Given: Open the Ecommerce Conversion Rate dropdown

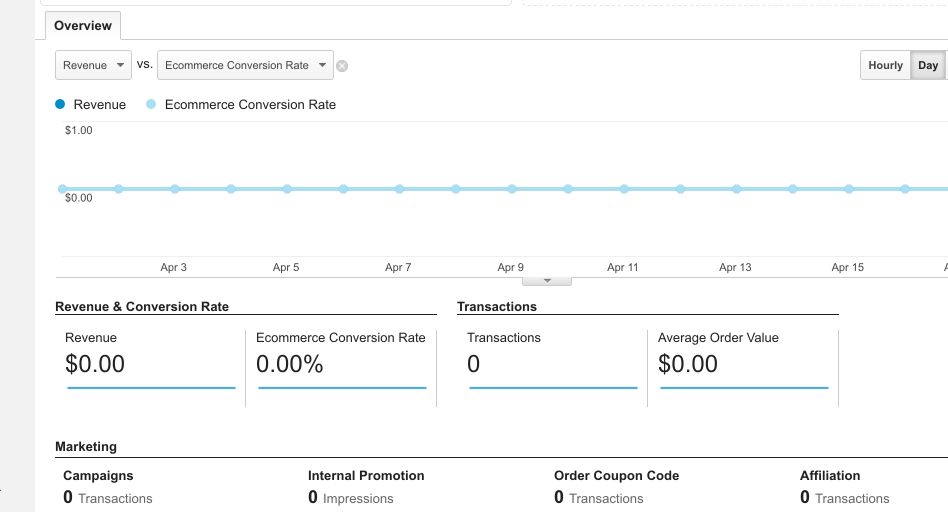Looking at the screenshot, I should [245, 66].
